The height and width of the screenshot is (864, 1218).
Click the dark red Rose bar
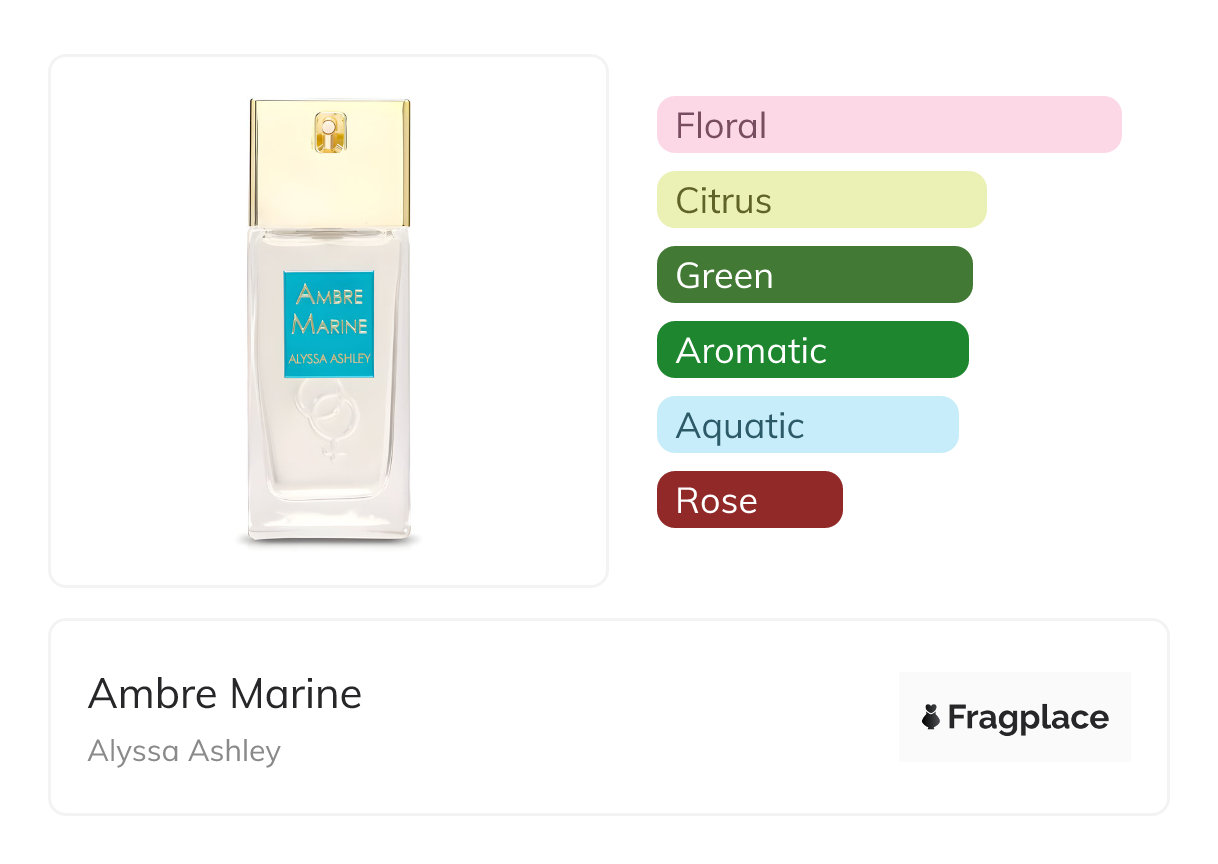(749, 500)
